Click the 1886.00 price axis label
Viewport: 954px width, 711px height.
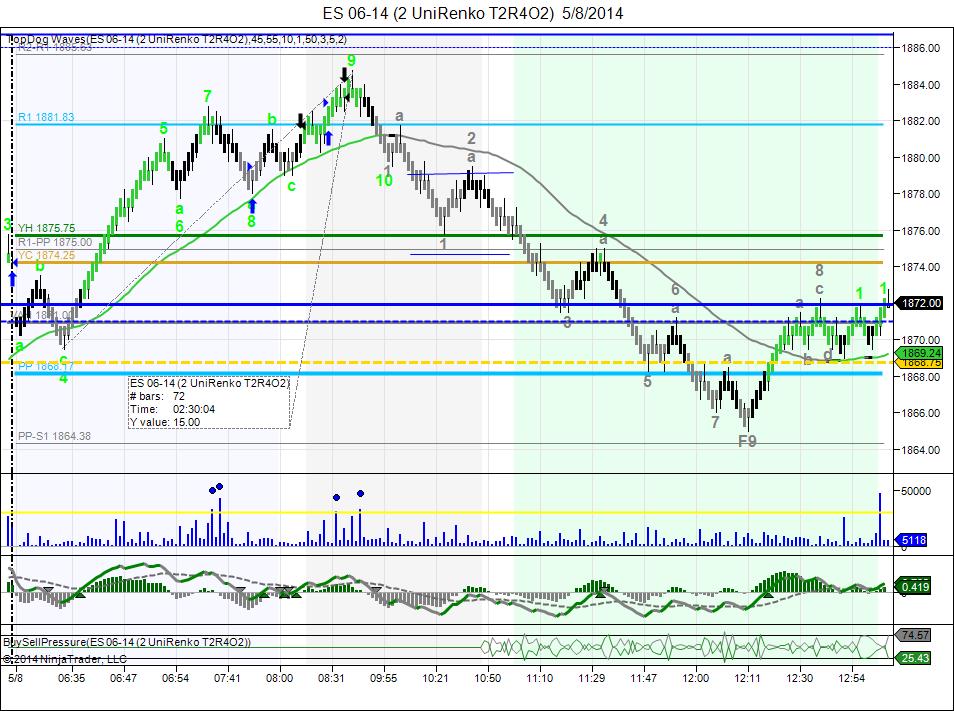[x=921, y=48]
